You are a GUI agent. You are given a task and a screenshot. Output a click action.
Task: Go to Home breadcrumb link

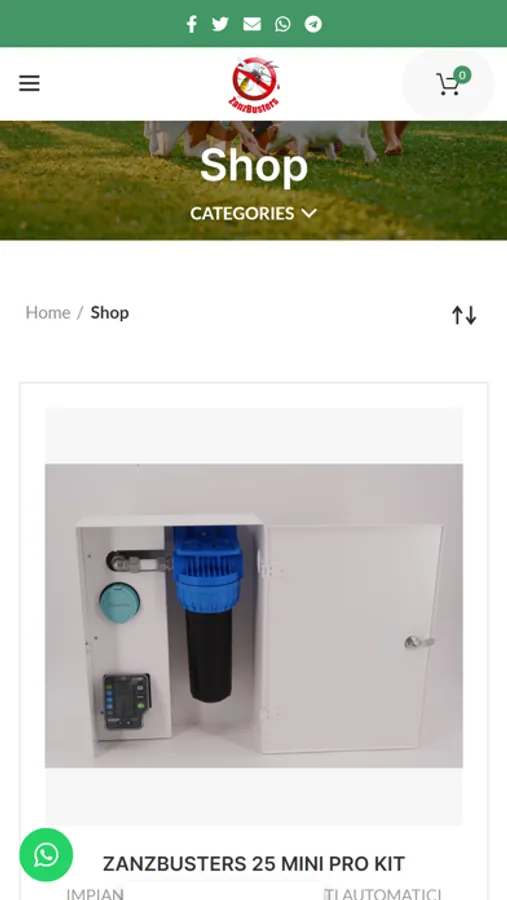pos(48,313)
